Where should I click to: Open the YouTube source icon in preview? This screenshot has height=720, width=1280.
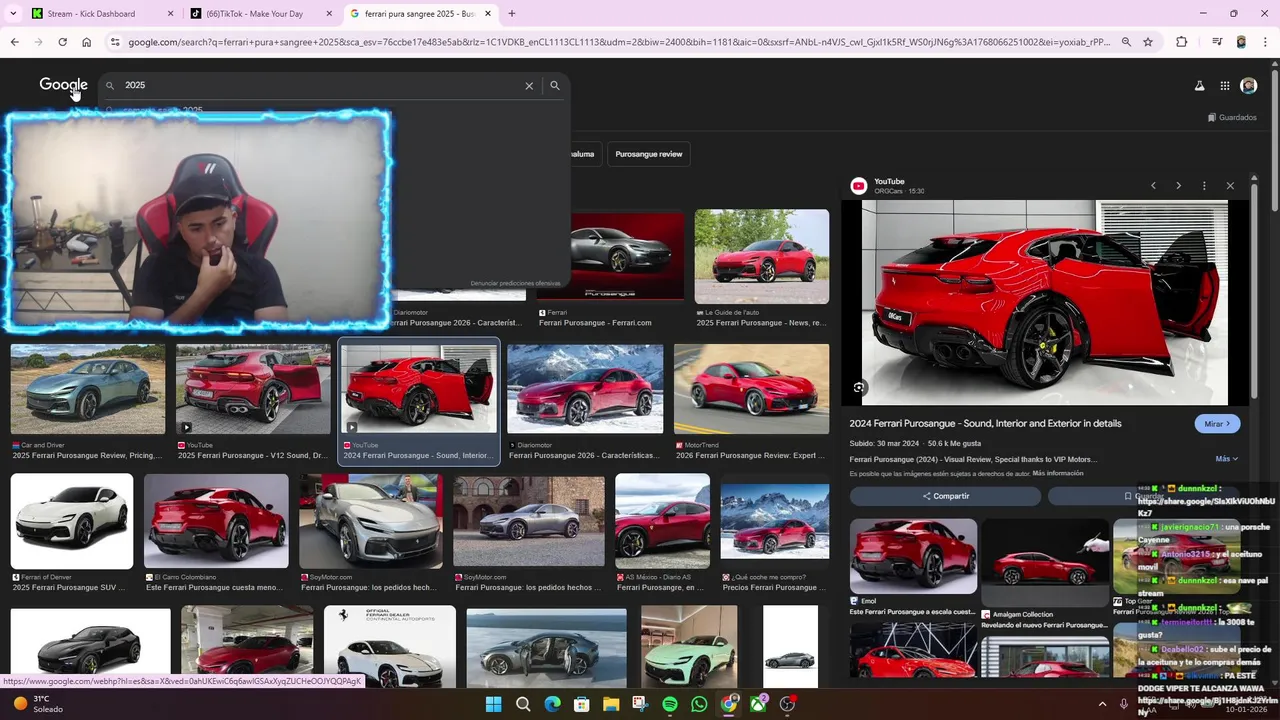(x=858, y=186)
